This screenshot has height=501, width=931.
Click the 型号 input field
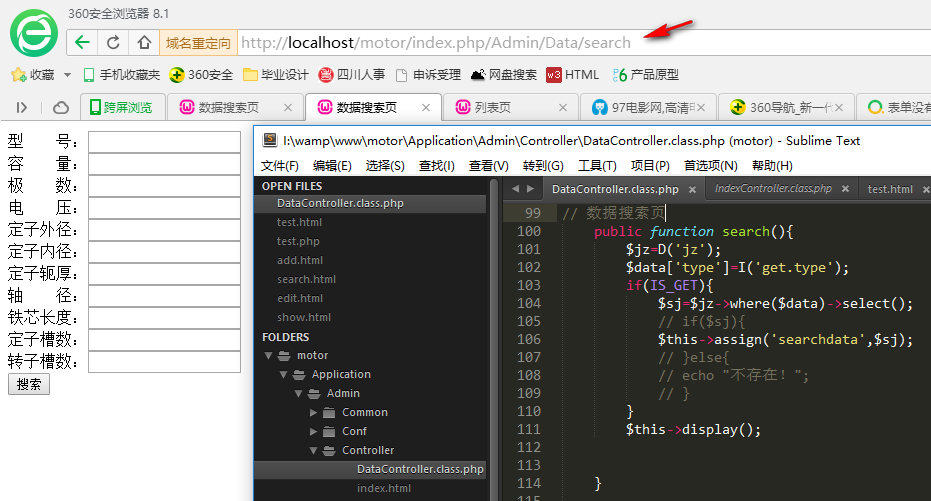tap(164, 141)
